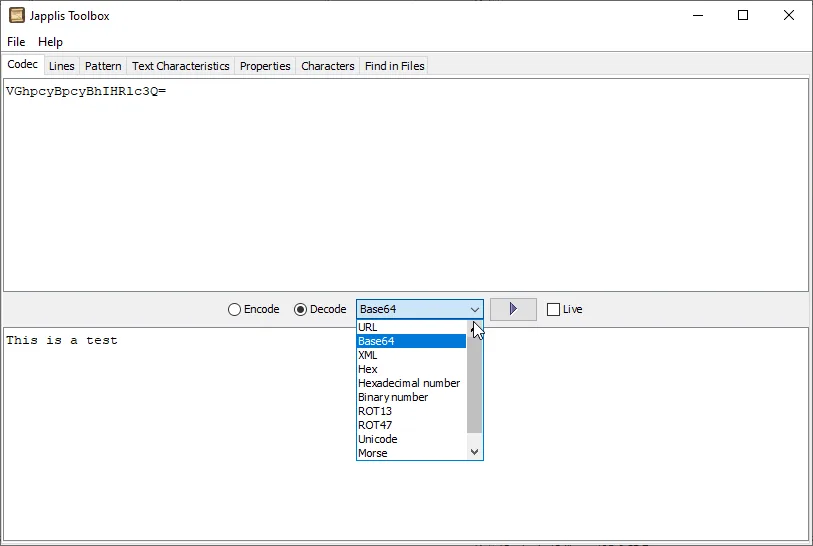
Task: Choose URL from the codec list
Action: point(412,327)
